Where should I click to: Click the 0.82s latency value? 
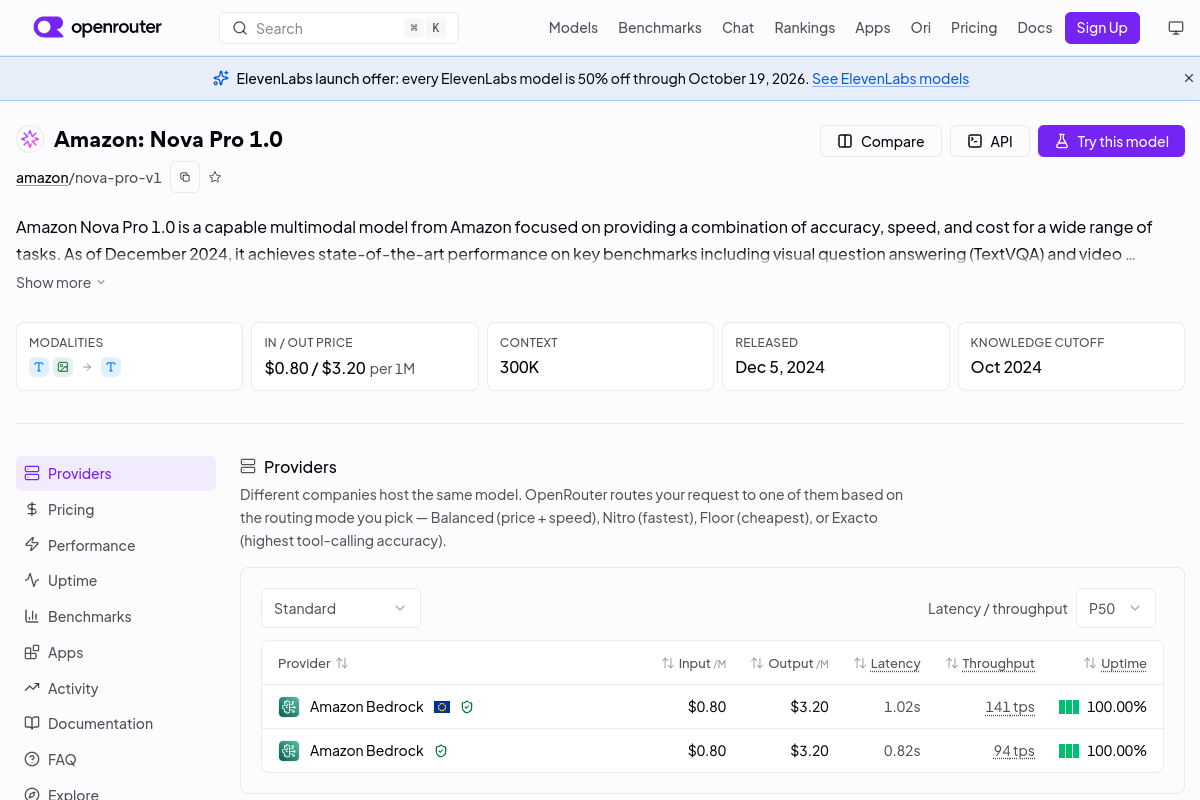pyautogui.click(x=902, y=751)
